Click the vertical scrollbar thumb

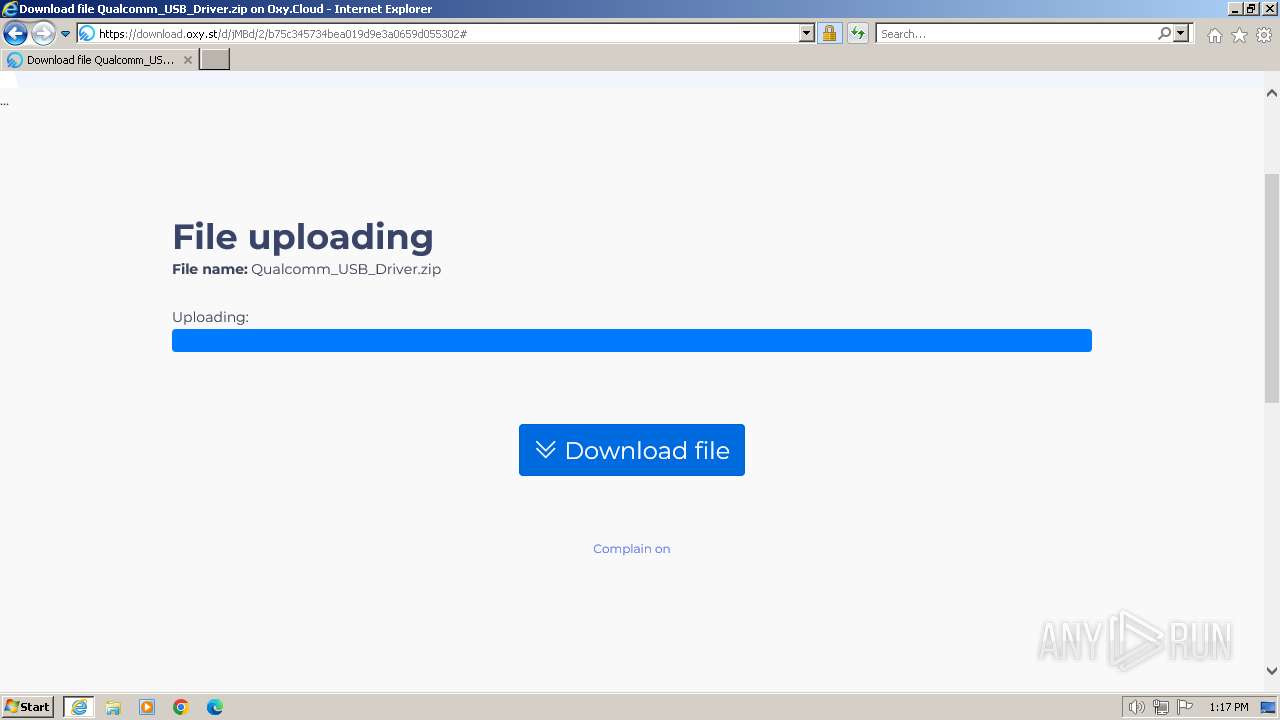click(x=1272, y=288)
